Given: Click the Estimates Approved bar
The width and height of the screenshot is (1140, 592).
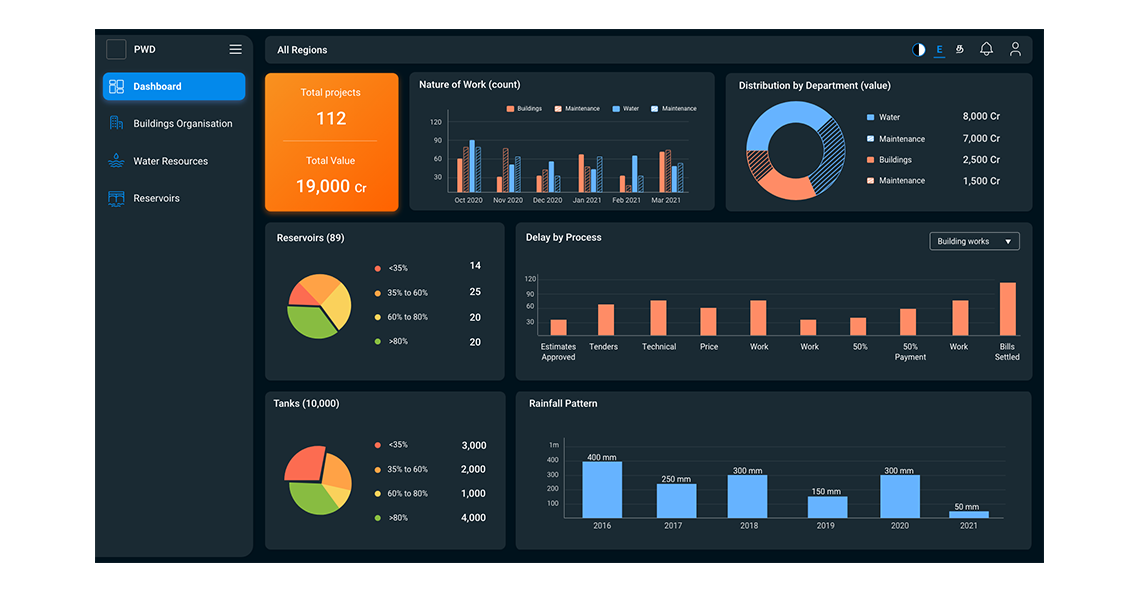Looking at the screenshot, I should click(x=558, y=327).
